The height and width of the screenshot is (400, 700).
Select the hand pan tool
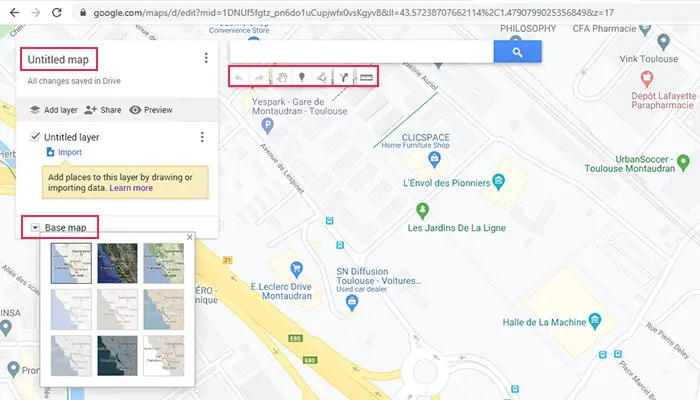[282, 77]
